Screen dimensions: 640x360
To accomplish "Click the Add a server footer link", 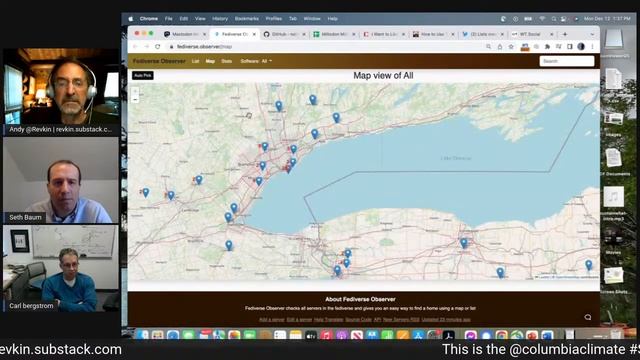I will [x=271, y=320].
